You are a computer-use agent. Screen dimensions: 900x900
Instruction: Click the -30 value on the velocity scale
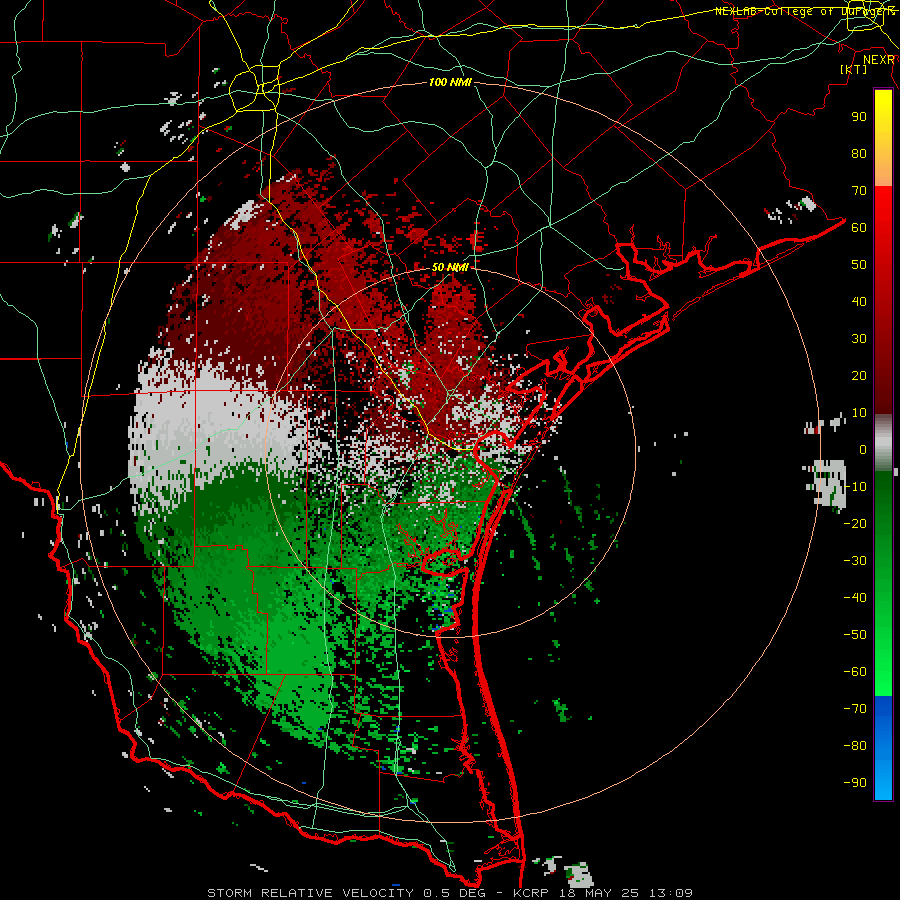pos(855,561)
